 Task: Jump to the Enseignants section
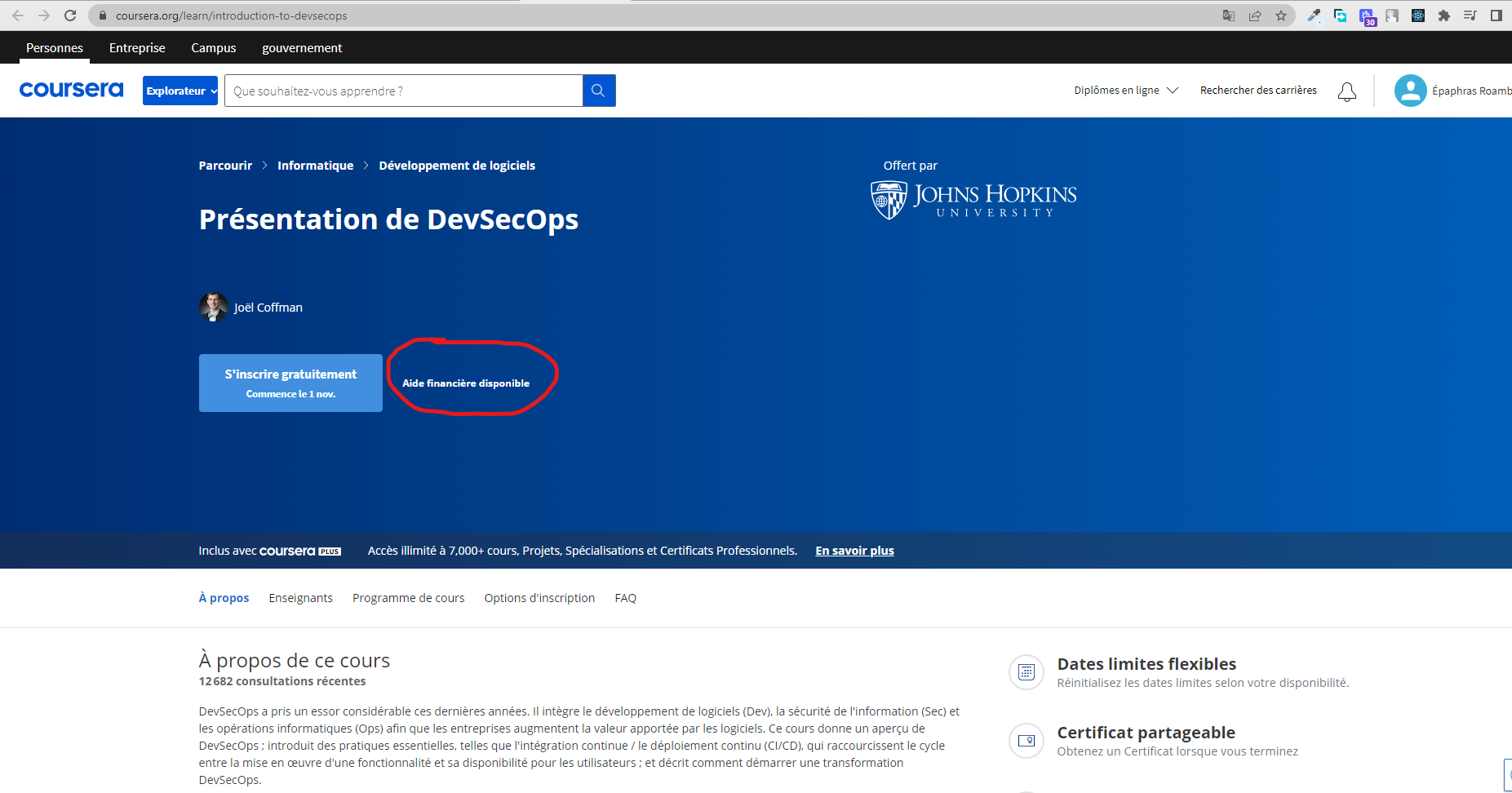[x=301, y=598]
